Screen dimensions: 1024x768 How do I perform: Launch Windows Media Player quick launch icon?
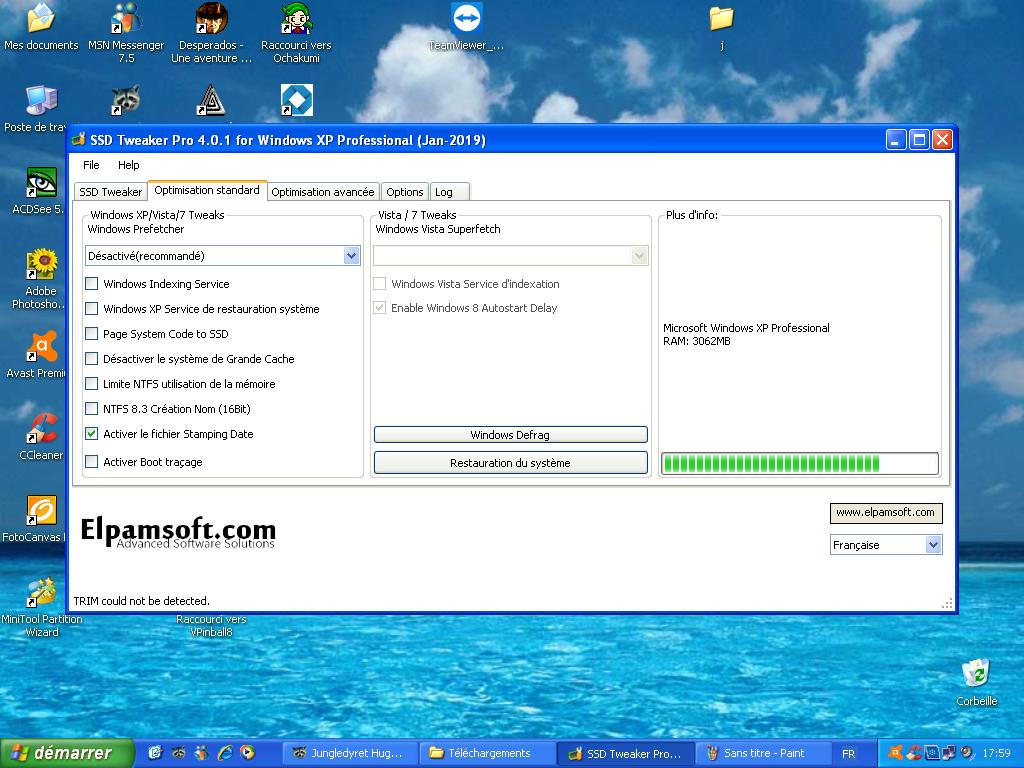click(248, 753)
